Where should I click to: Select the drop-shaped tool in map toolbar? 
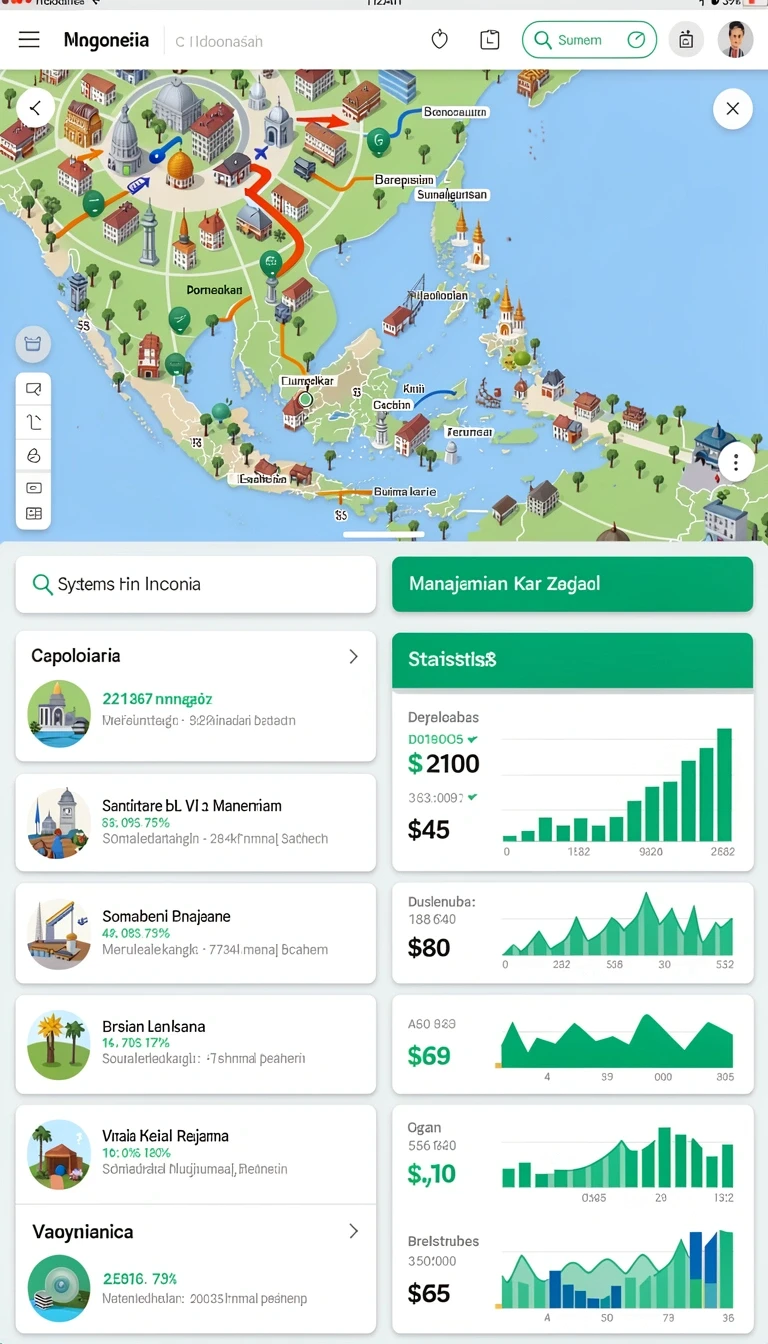coord(34,456)
